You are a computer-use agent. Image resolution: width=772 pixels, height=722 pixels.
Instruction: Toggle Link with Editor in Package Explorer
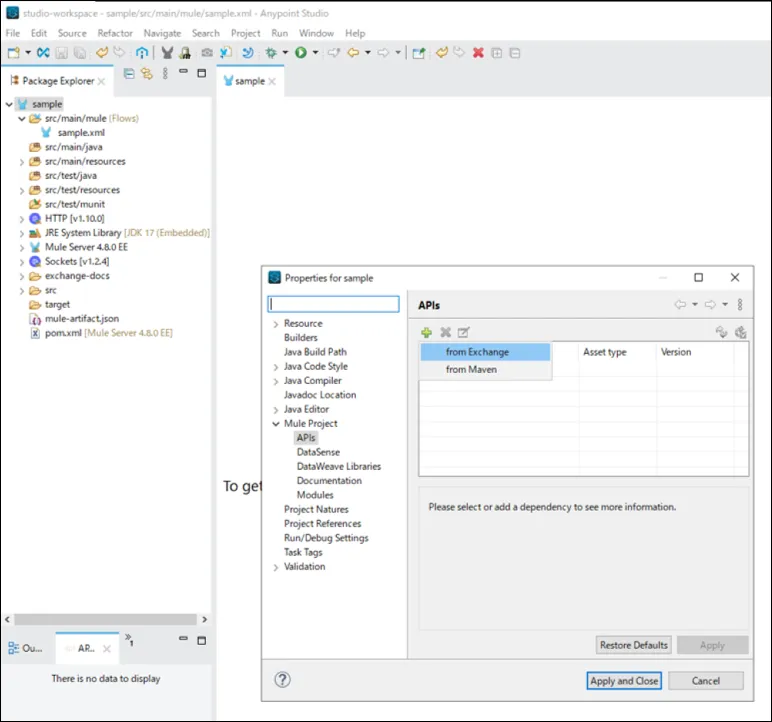click(147, 74)
